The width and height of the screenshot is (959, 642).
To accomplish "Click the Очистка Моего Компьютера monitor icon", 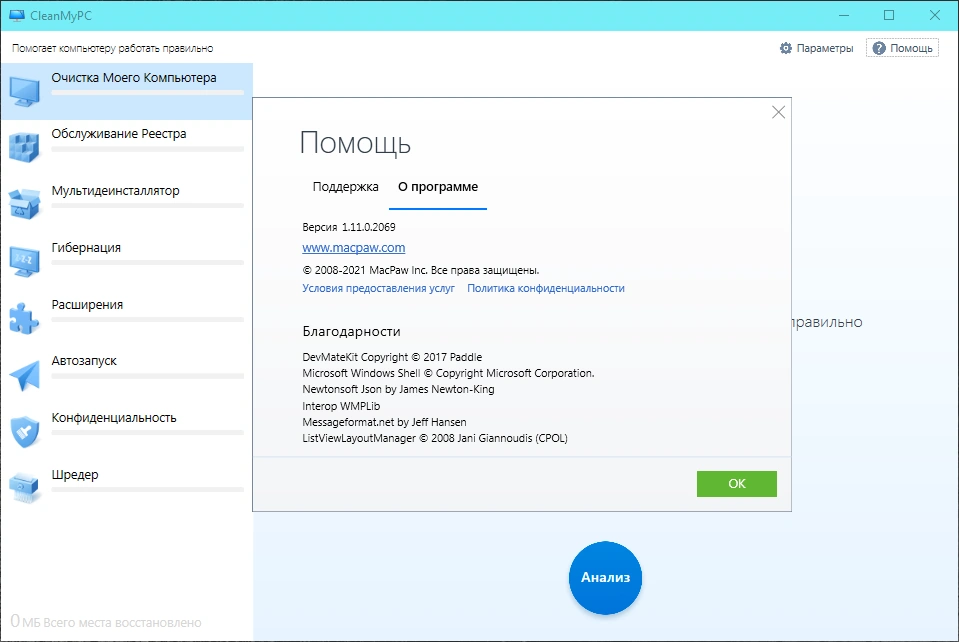I will click(x=24, y=92).
